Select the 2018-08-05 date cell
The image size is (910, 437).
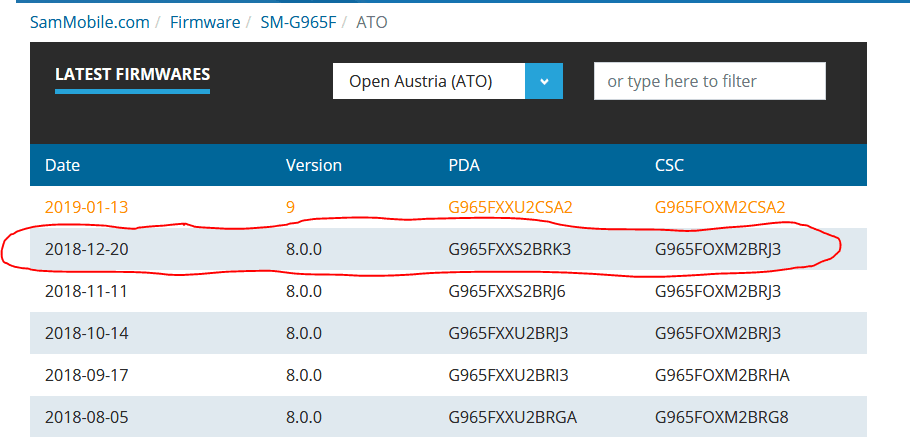86,417
